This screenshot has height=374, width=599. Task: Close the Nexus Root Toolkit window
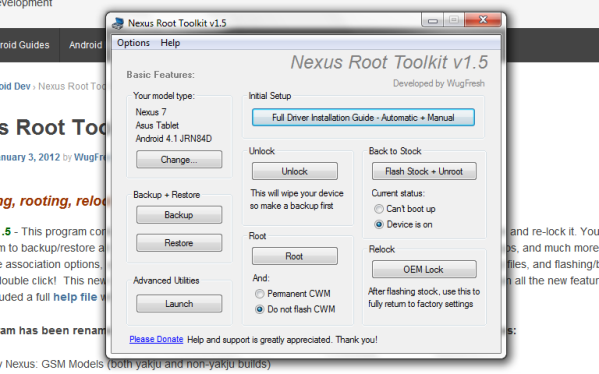point(483,19)
